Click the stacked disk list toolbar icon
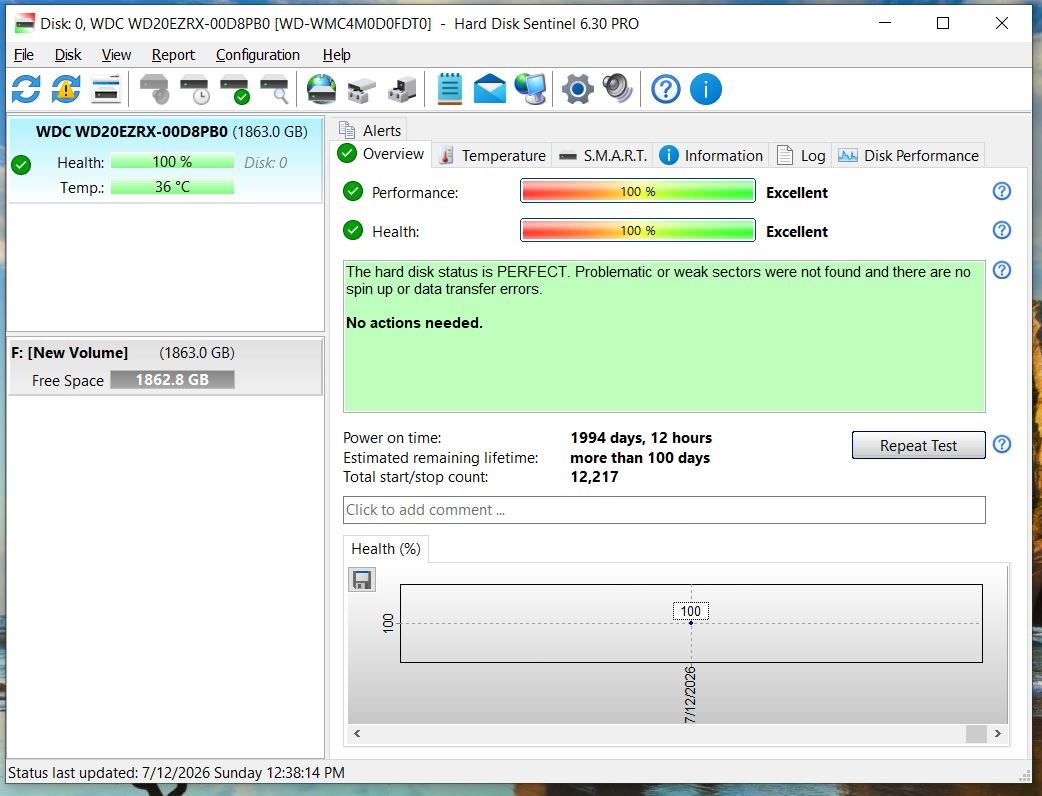Viewport: 1042px width, 796px height. coord(106,88)
